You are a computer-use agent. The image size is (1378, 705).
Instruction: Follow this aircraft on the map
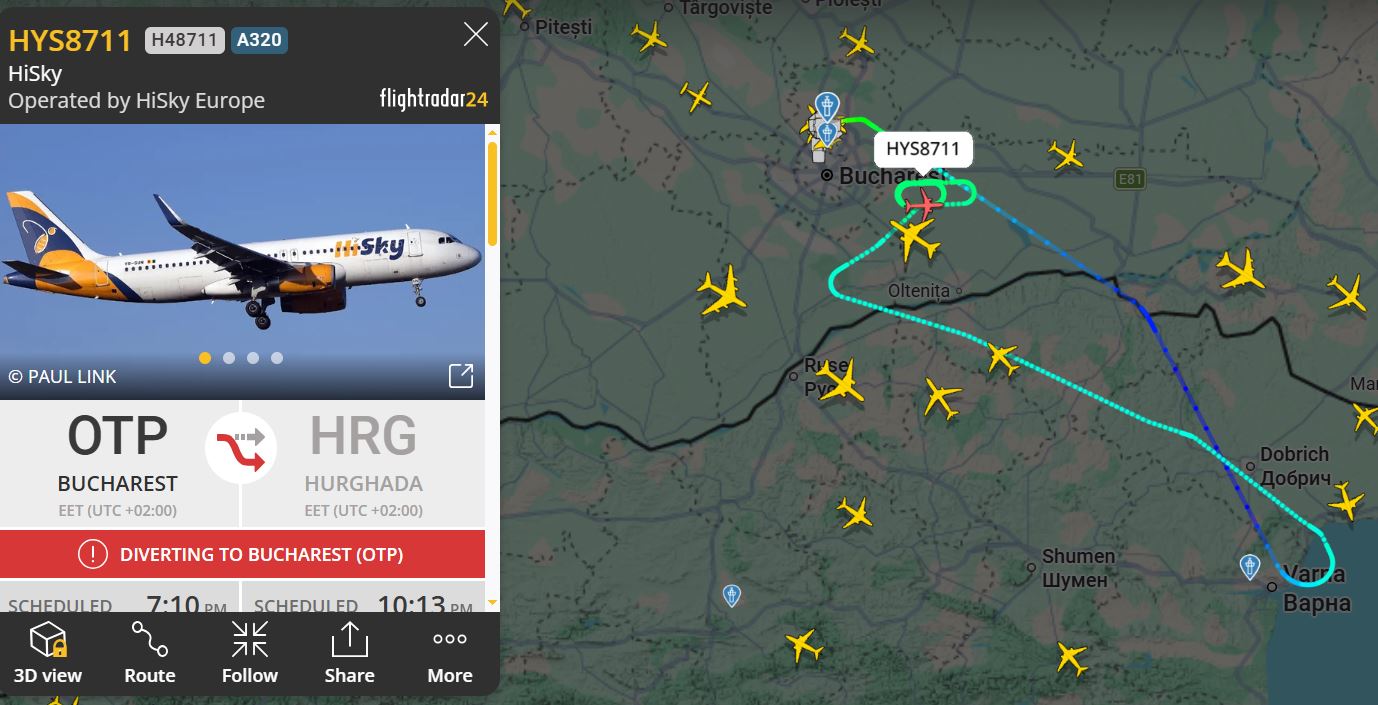click(250, 654)
